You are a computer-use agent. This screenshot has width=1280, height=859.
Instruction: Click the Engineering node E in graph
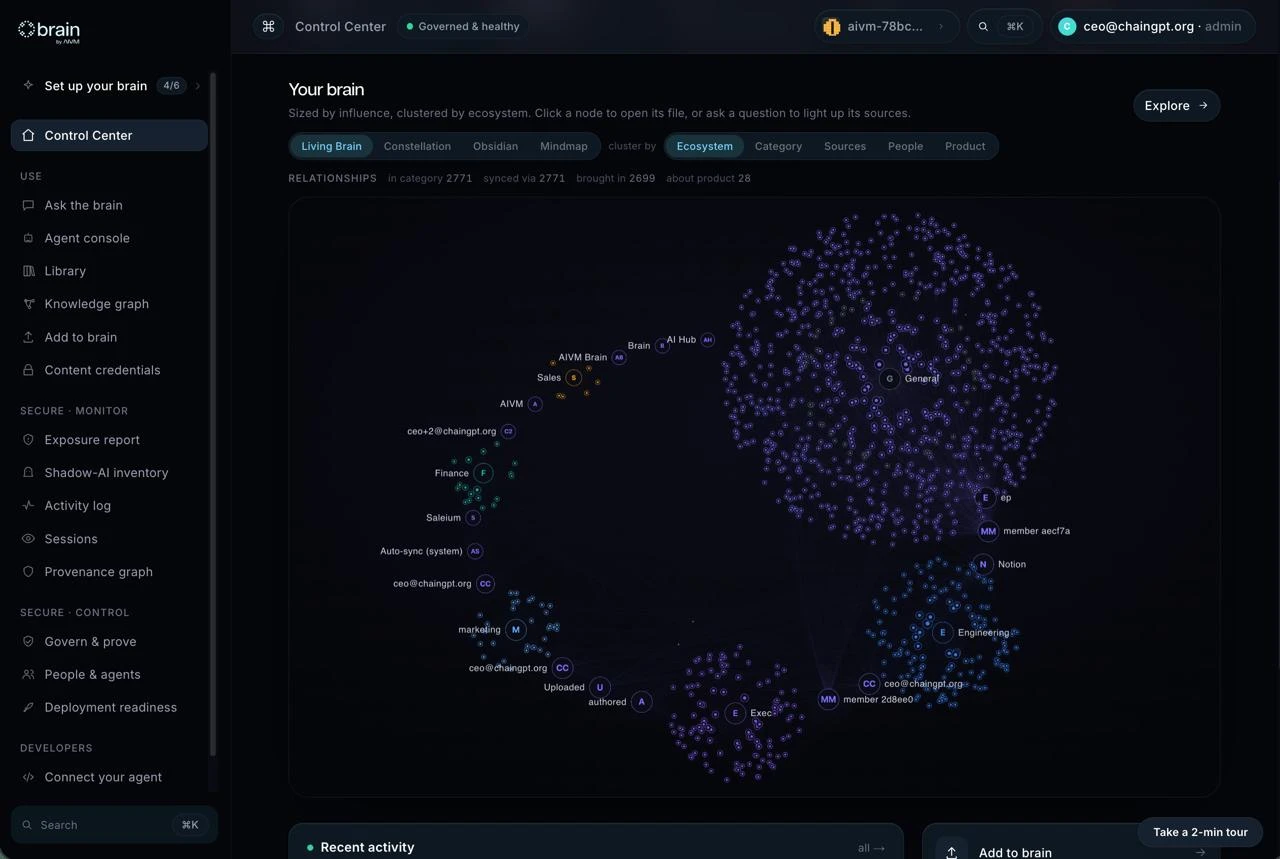coord(942,632)
